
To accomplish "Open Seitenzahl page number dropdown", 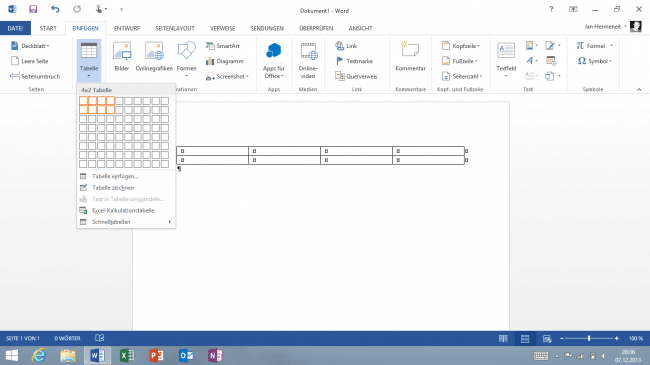I will [x=462, y=76].
